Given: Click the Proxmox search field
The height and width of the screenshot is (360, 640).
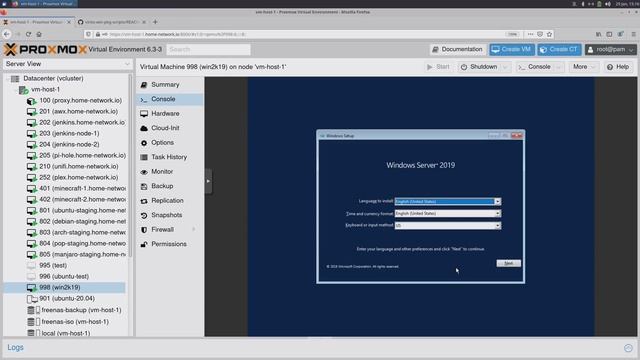Looking at the screenshot, I should [x=208, y=49].
